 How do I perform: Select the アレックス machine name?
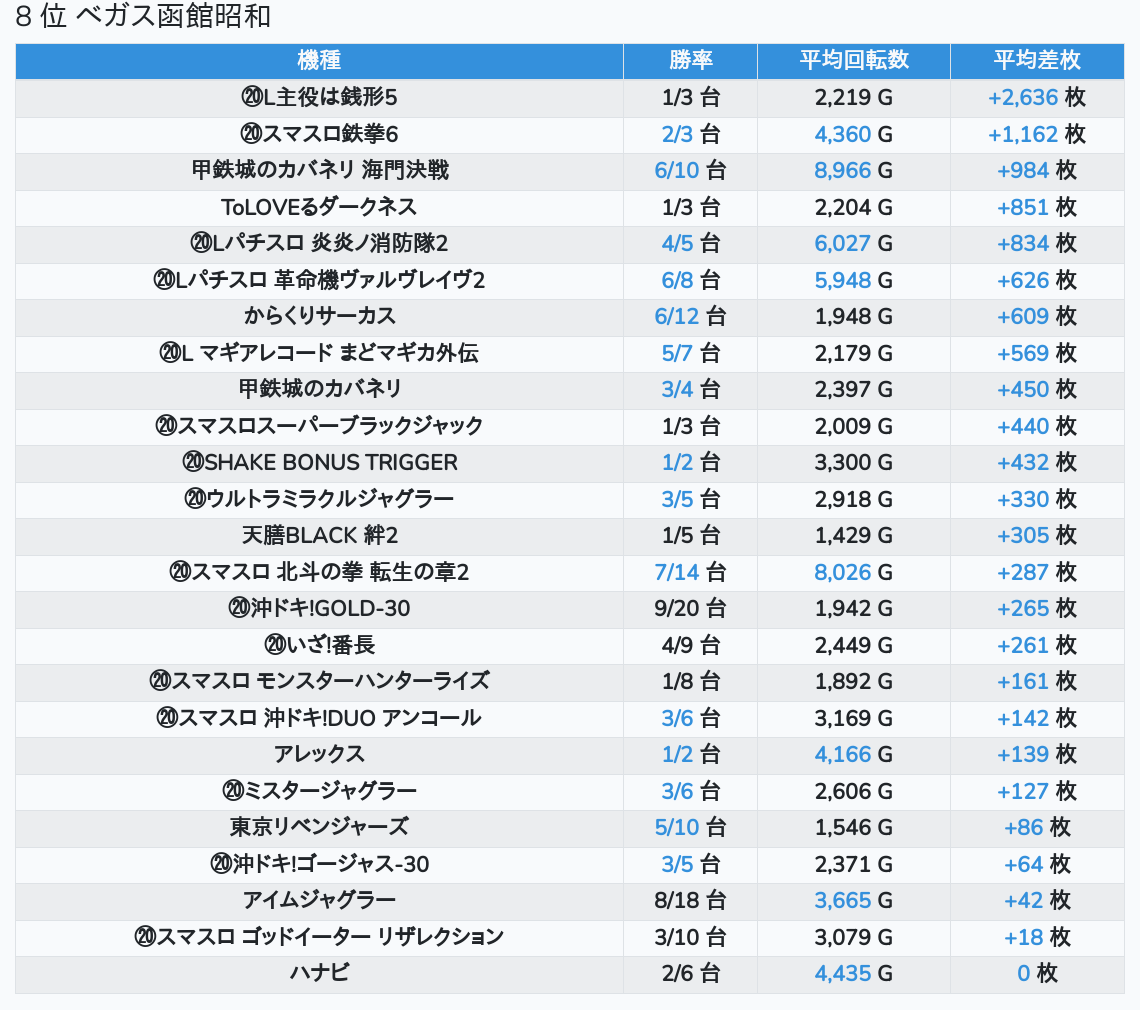click(x=319, y=754)
